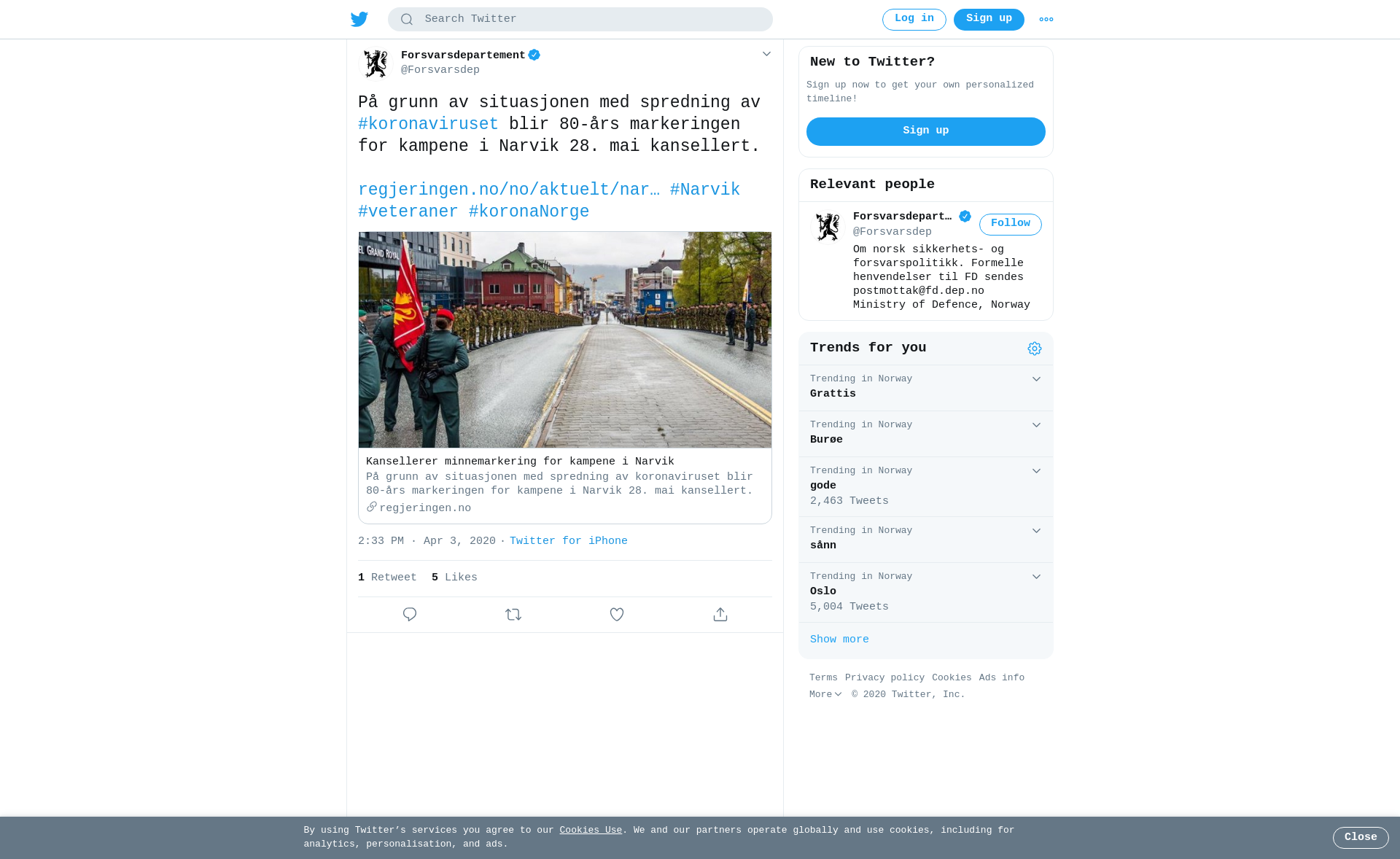This screenshot has width=1400, height=859.
Task: Expand the More footer dropdown
Action: [x=825, y=695]
